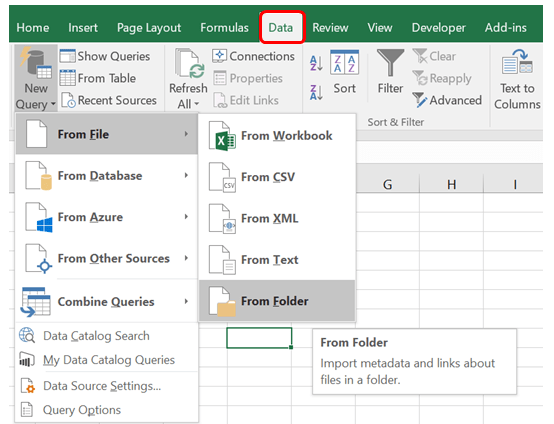Click the selected green-bordered cell

(x=259, y=338)
